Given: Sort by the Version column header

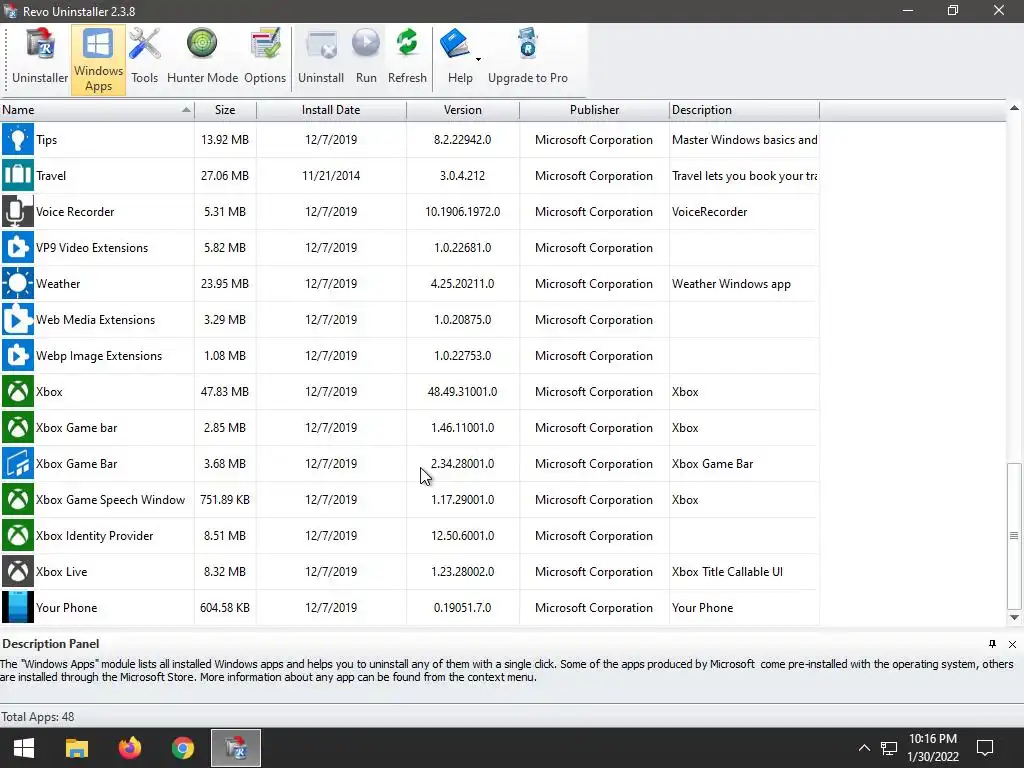Looking at the screenshot, I should [x=462, y=110].
